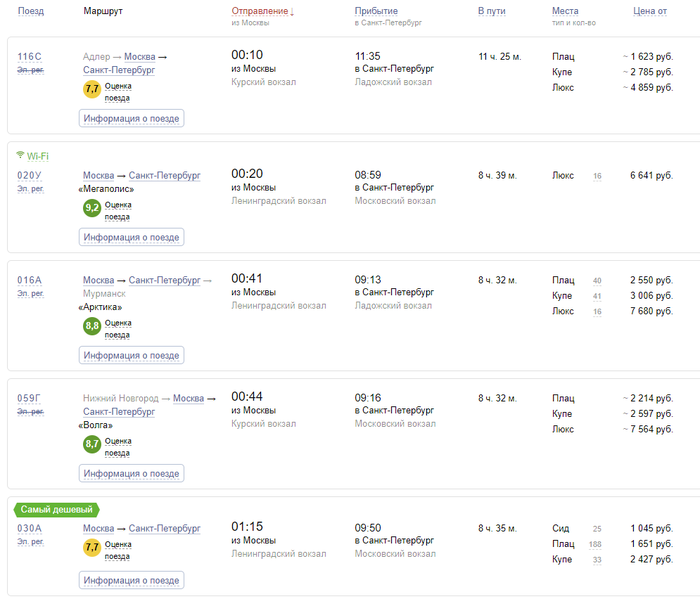The width and height of the screenshot is (700, 599).
Task: Sort trains by Отправление column
Action: (260, 11)
